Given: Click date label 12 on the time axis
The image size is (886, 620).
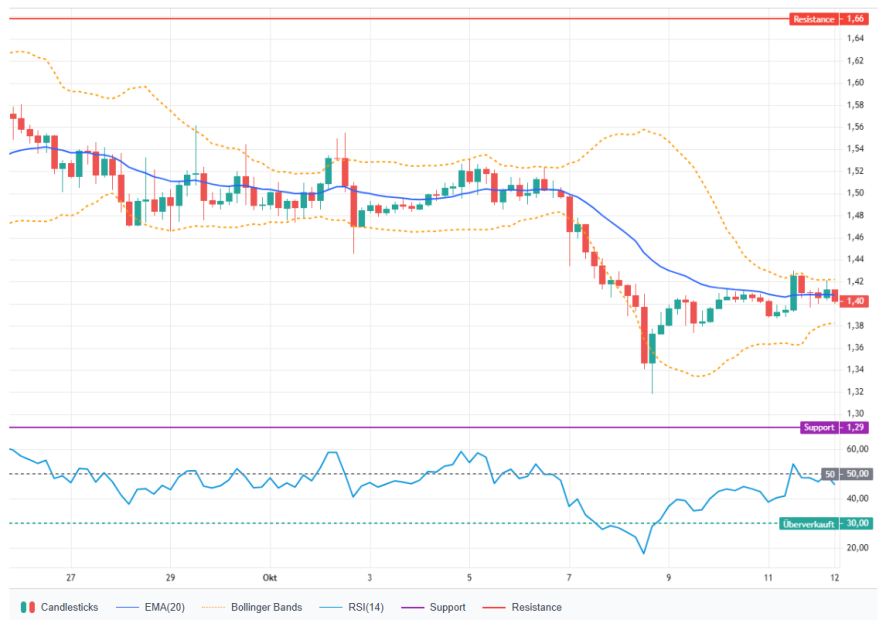Looking at the screenshot, I should pos(835,577).
